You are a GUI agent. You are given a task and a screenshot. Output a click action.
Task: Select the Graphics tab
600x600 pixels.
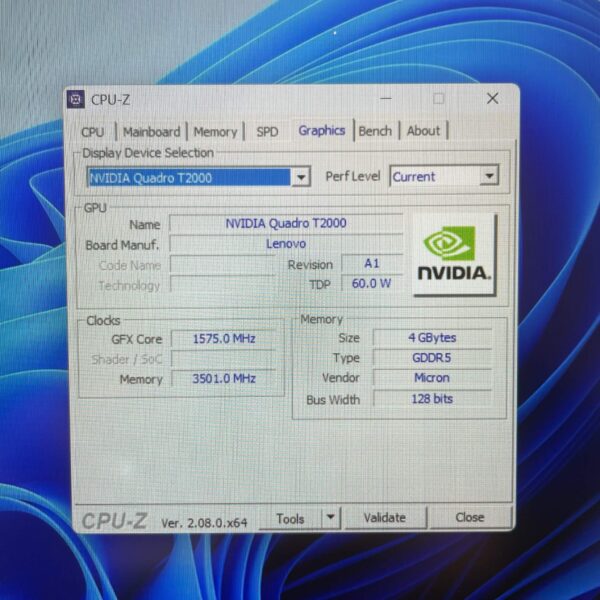322,130
